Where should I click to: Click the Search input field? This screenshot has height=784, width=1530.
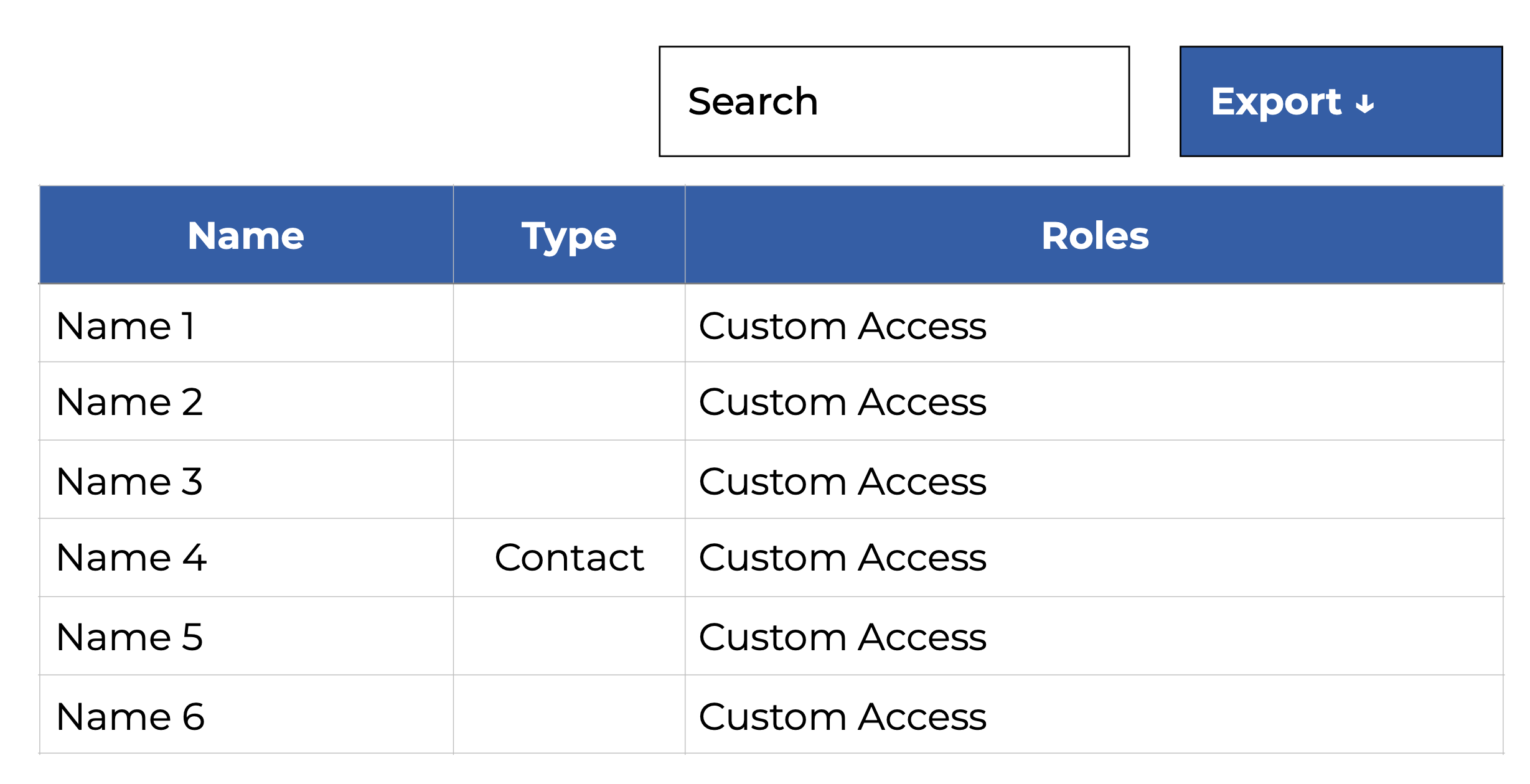[894, 101]
